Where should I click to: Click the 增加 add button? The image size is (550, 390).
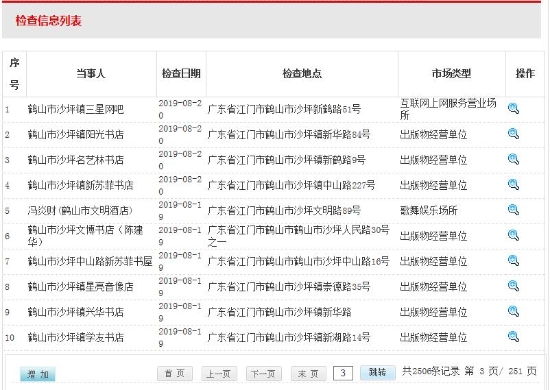pos(38,374)
